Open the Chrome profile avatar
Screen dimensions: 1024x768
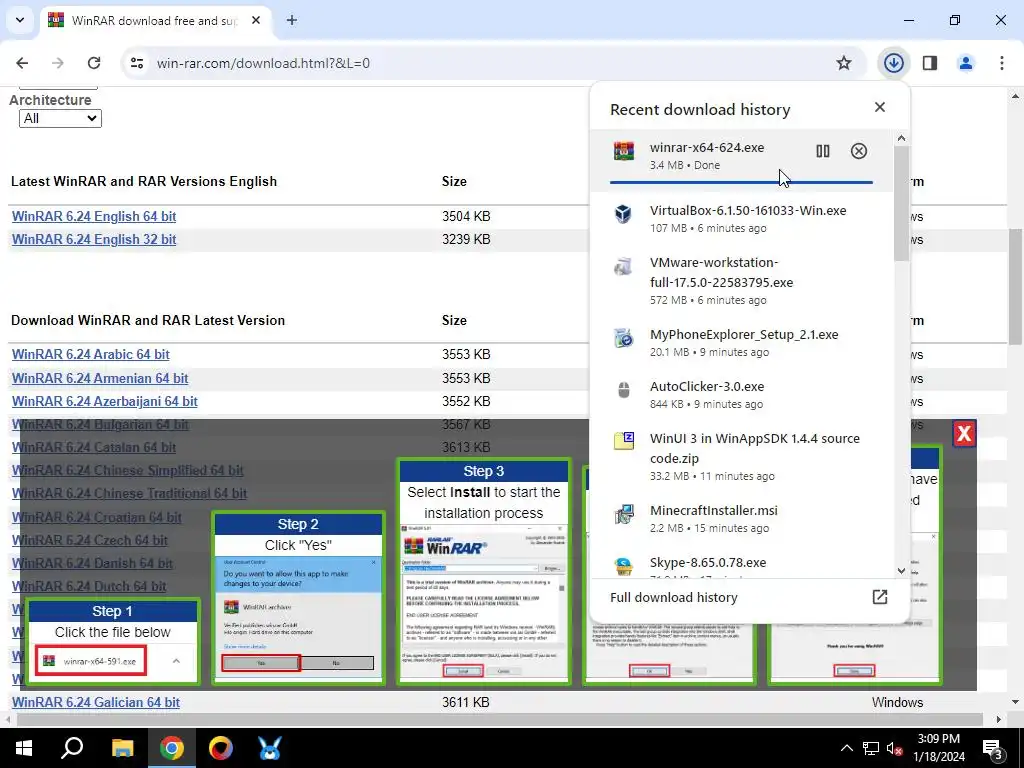click(x=966, y=63)
